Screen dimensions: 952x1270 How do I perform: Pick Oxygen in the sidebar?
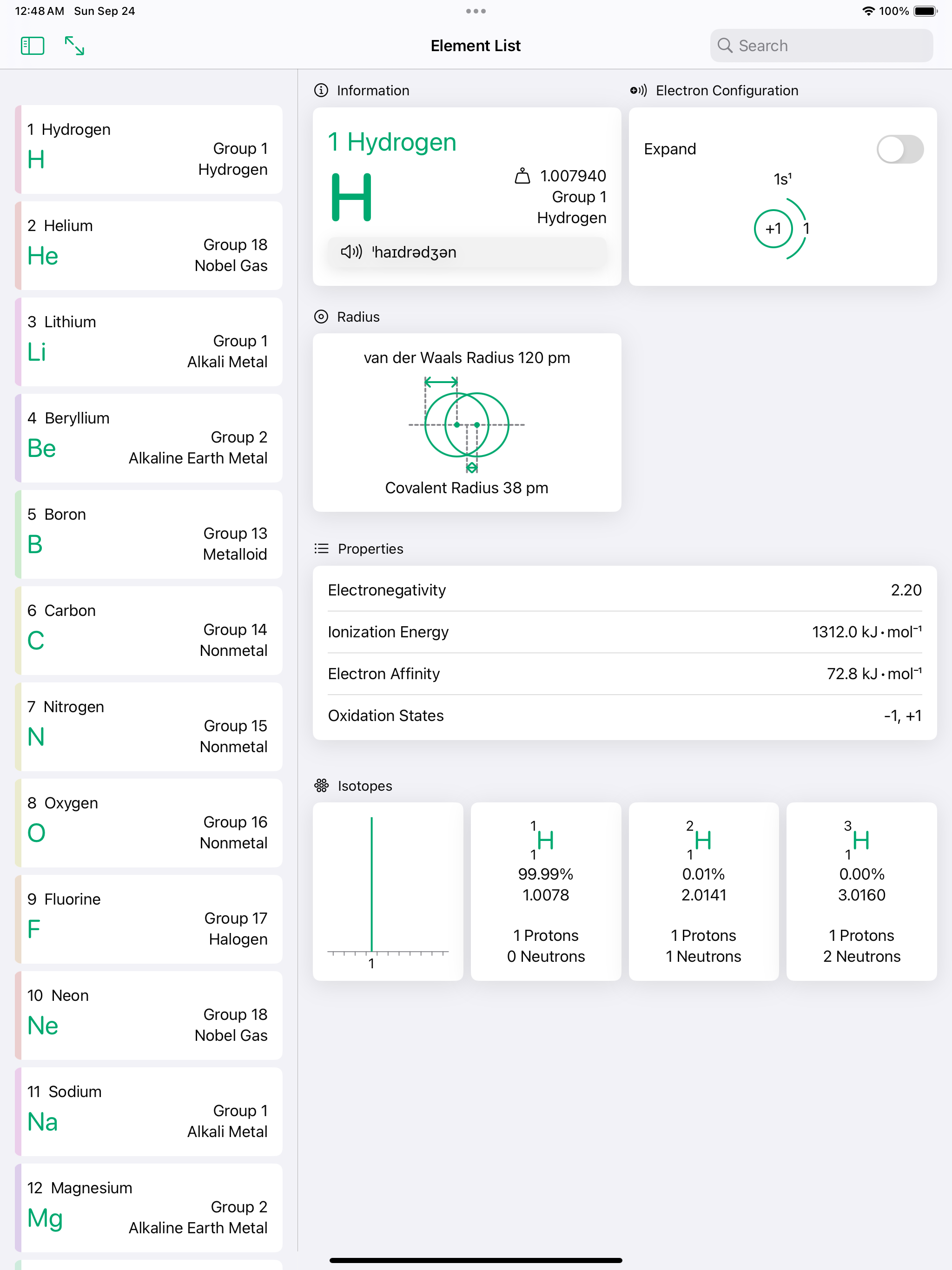coord(148,823)
